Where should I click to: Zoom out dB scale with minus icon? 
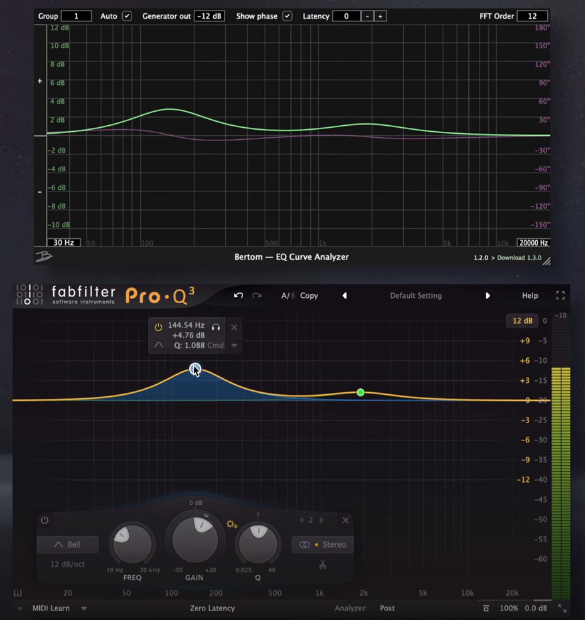tap(40, 192)
